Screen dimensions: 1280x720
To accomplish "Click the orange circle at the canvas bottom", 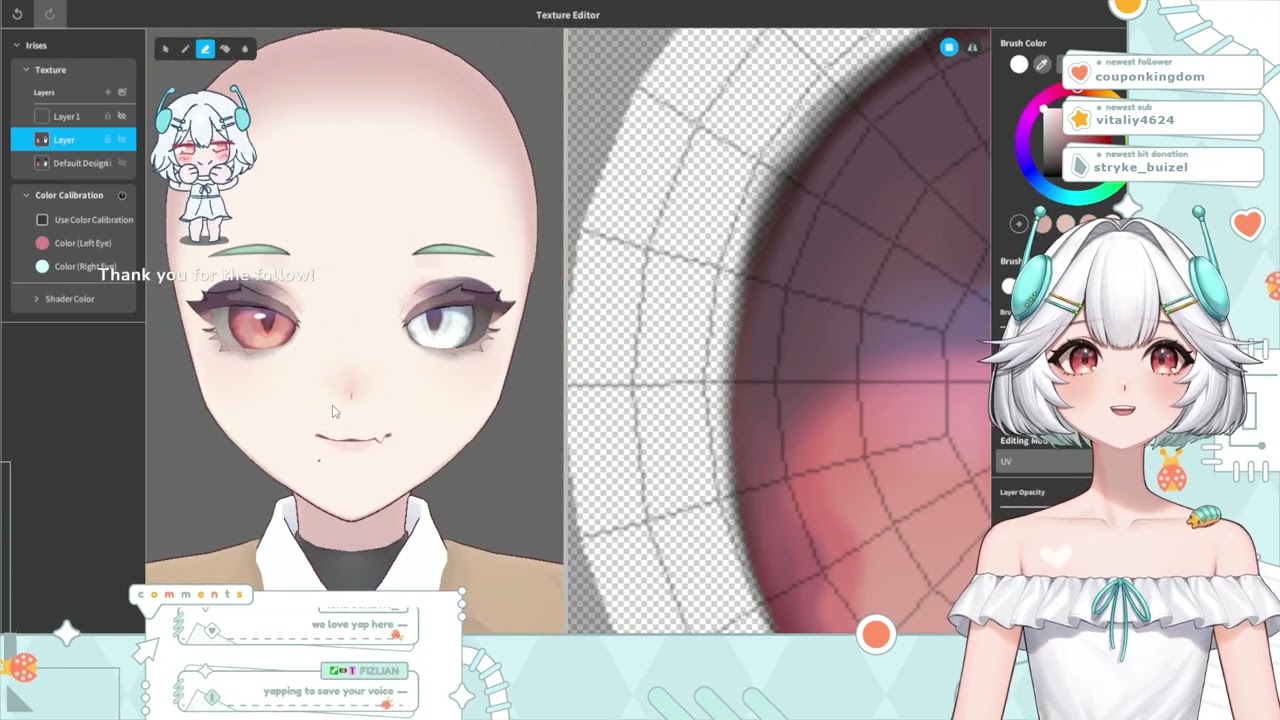I will click(876, 634).
